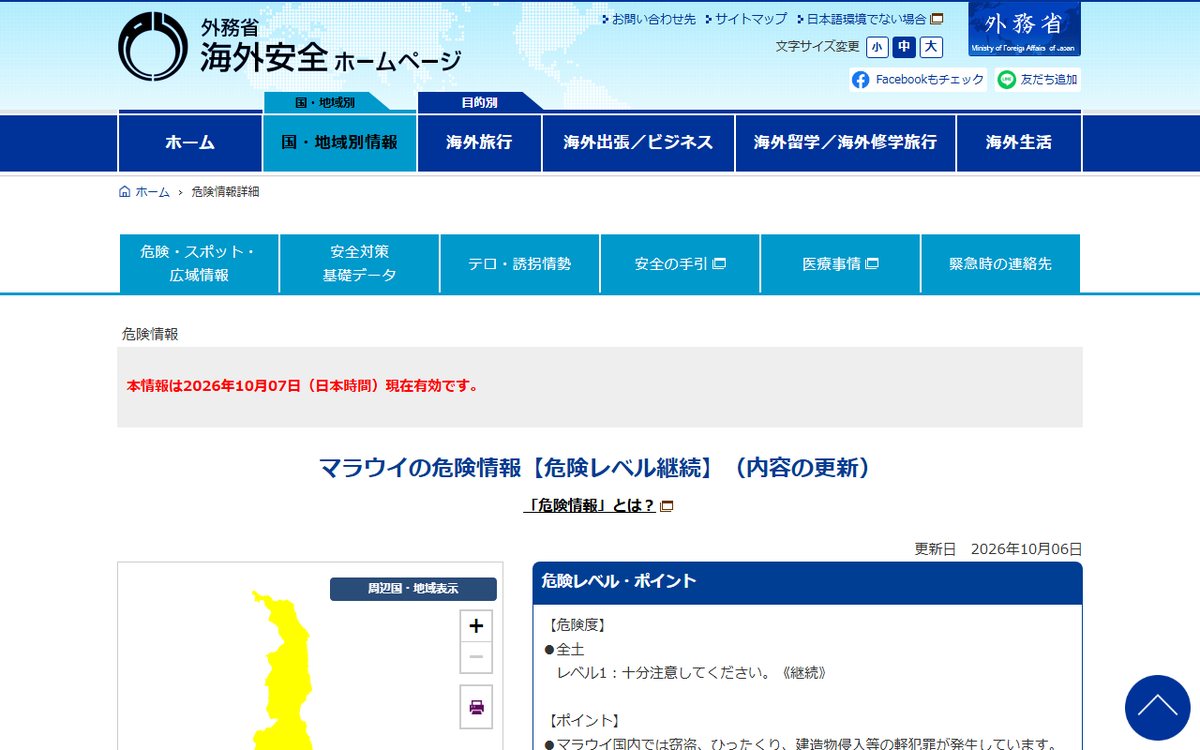Set text size to 中

click(904, 47)
